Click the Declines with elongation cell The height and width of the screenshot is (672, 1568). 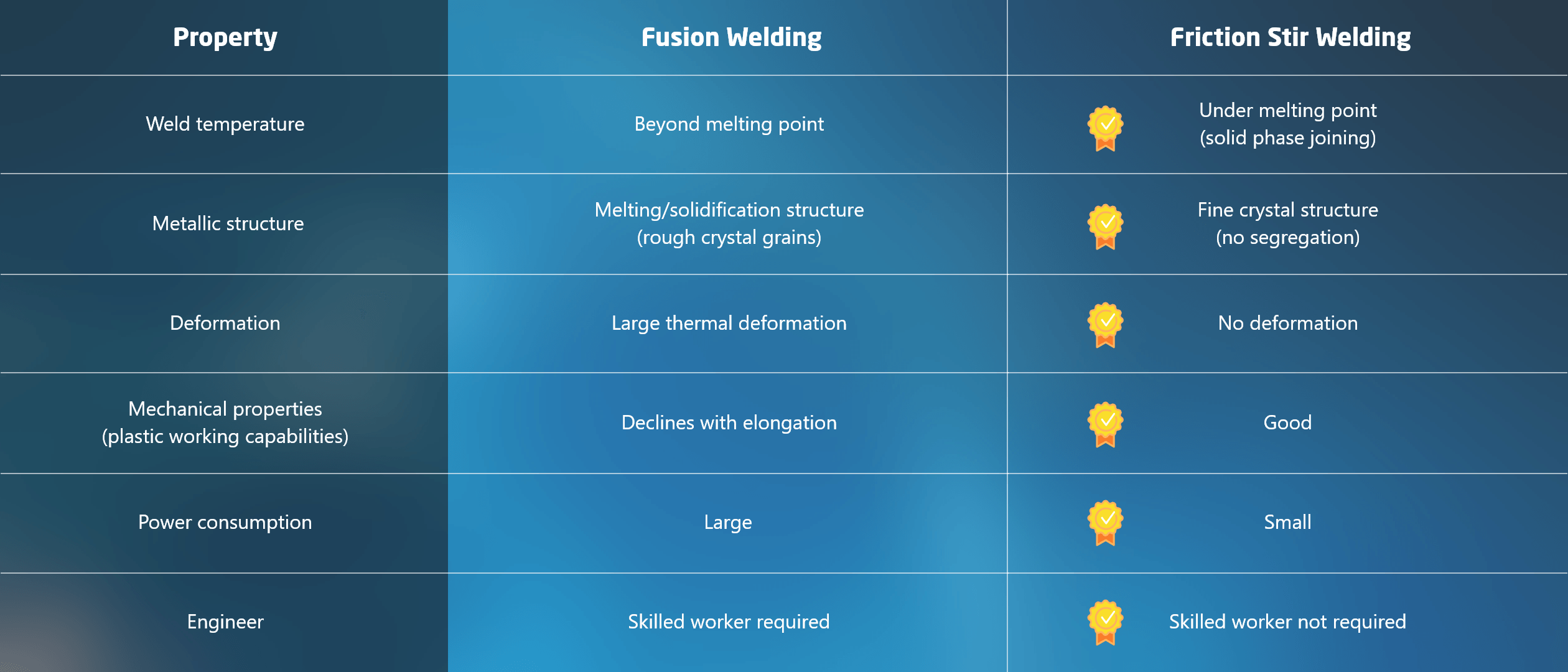pos(729,423)
